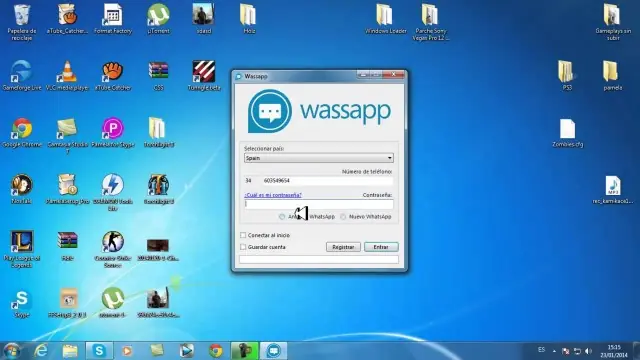
Task: Click the country code 34 field
Action: pos(250,180)
